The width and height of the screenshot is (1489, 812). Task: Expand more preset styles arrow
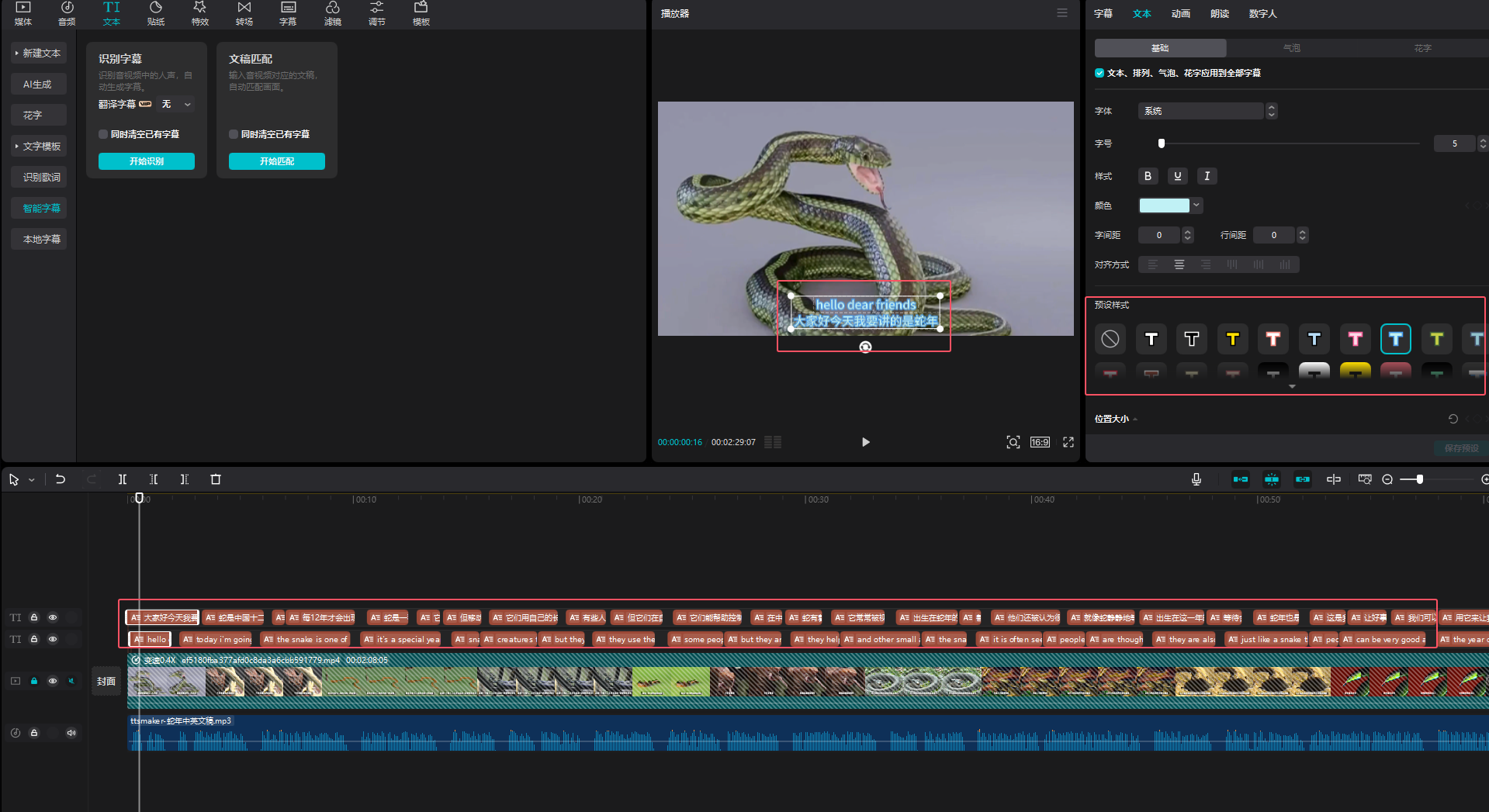(x=1292, y=386)
